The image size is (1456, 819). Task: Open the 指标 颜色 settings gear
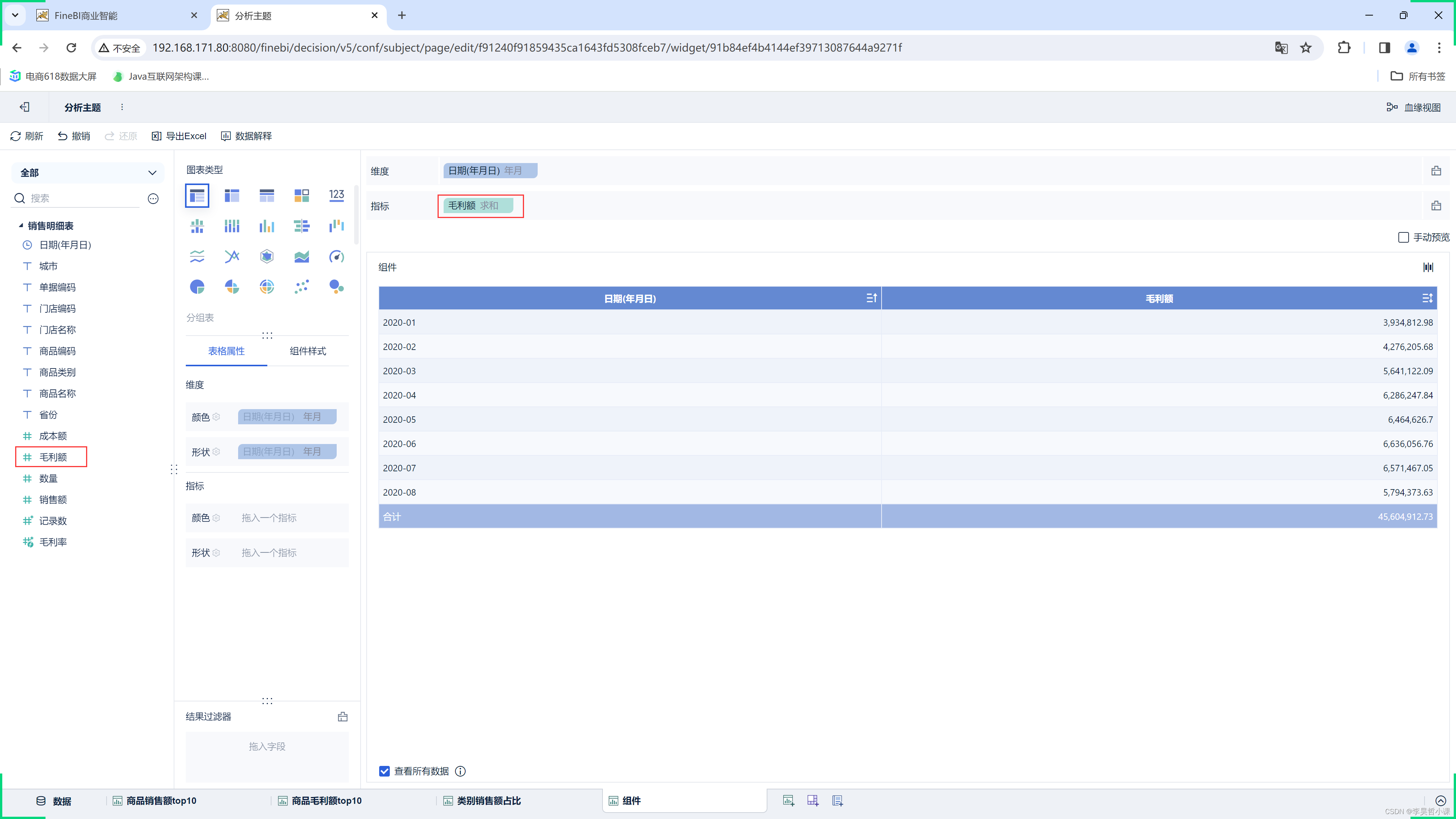[x=216, y=518]
